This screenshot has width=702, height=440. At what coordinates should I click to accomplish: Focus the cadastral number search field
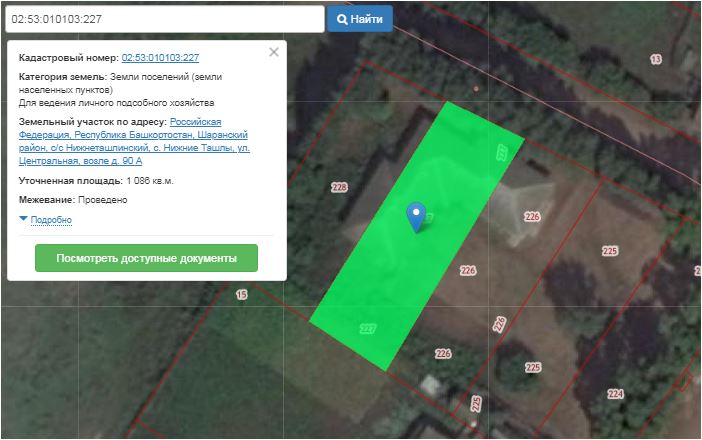[x=163, y=19]
